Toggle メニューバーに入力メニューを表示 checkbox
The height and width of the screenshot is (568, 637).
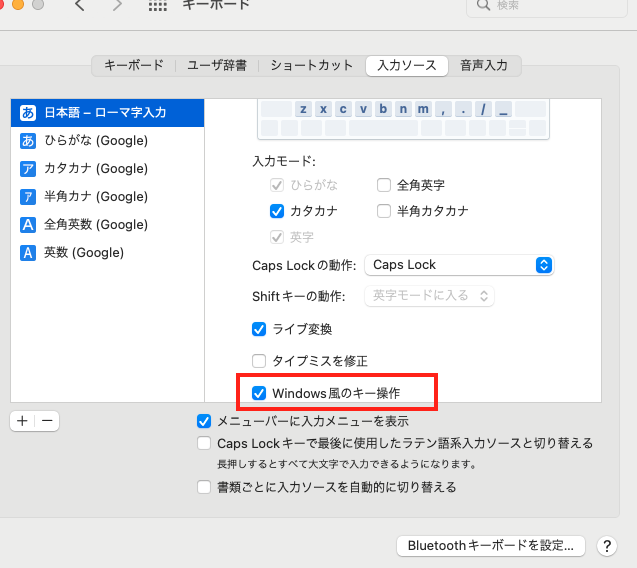pos(204,421)
